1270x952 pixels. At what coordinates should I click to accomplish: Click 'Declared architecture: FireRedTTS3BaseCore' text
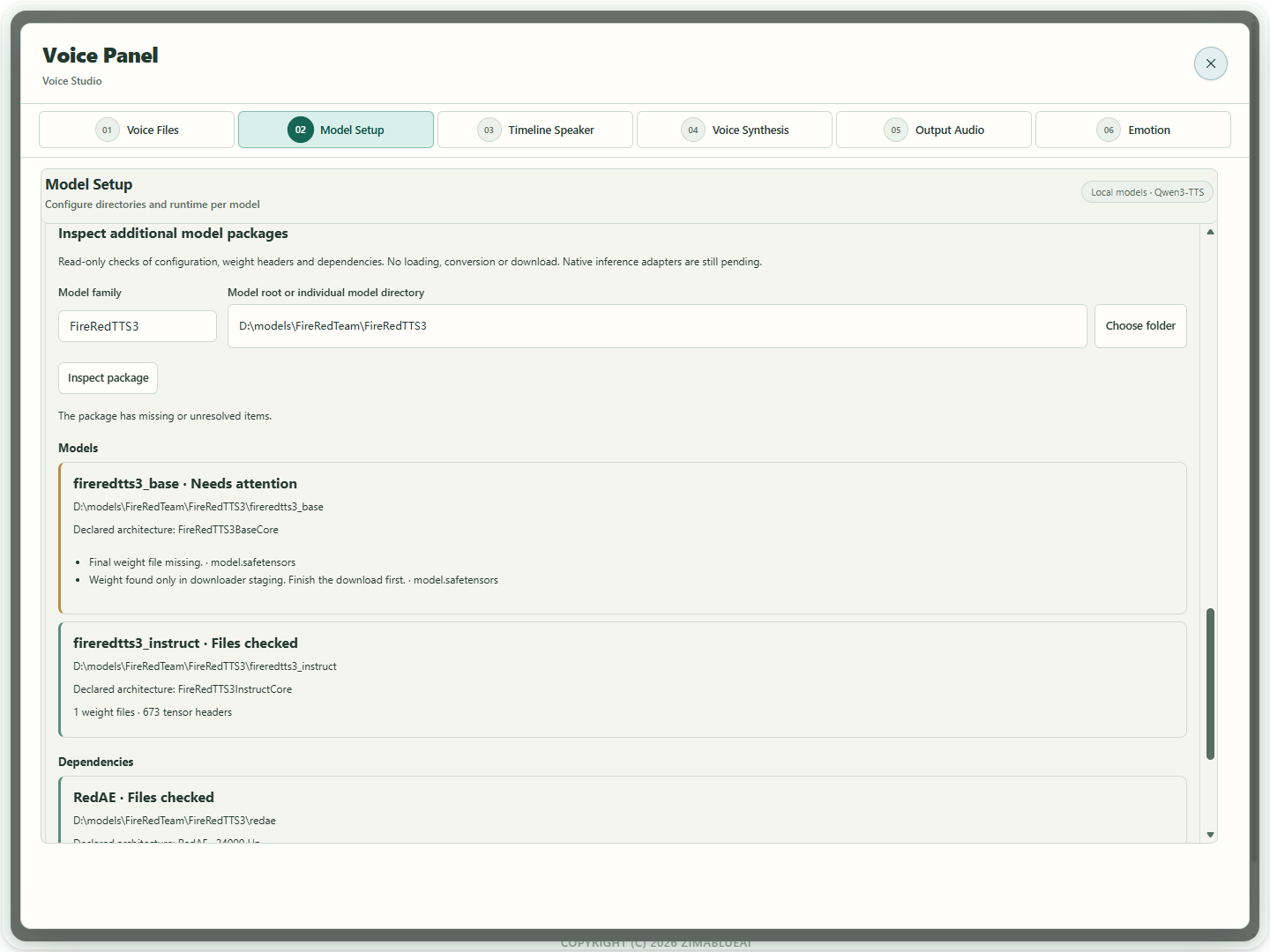[x=176, y=530]
